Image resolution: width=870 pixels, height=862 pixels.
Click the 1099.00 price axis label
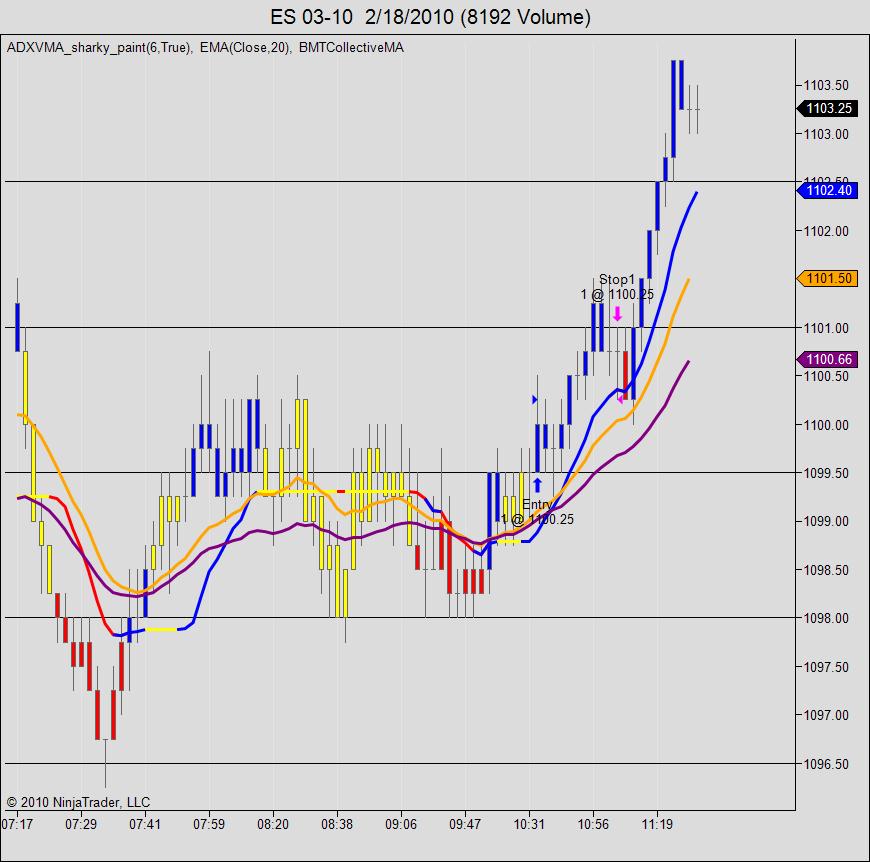[x=826, y=521]
